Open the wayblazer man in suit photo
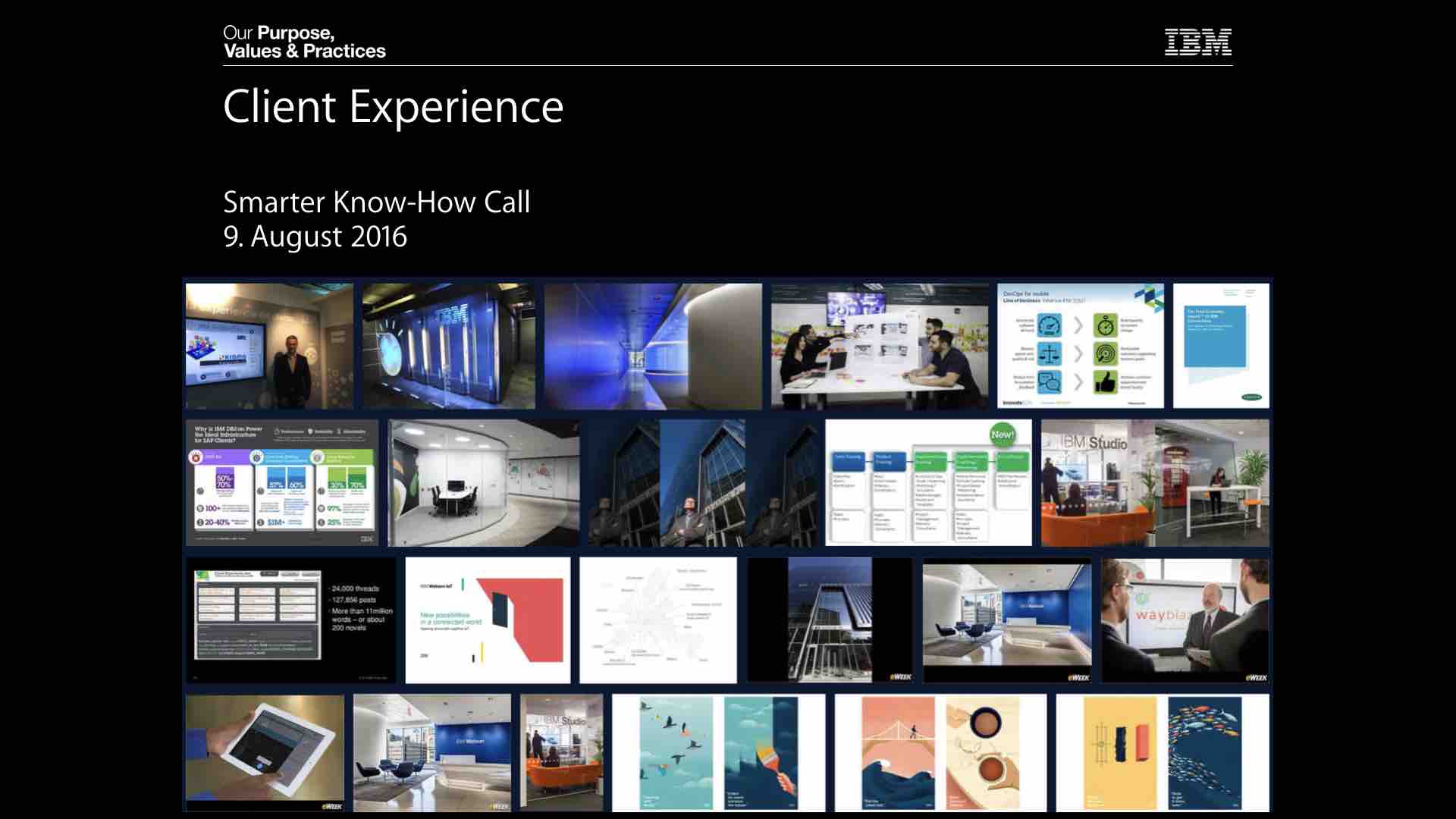 (x=1185, y=620)
